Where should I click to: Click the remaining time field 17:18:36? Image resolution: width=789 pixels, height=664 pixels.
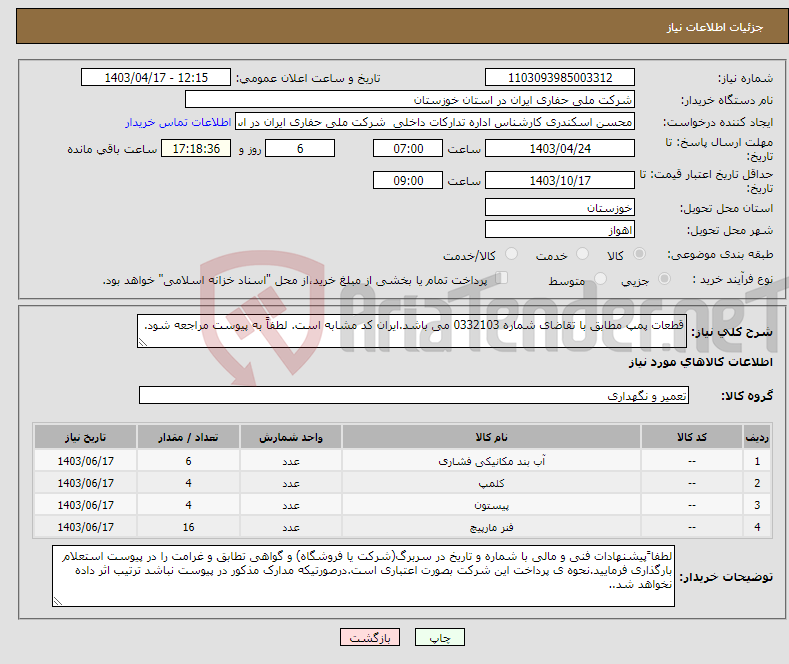click(196, 148)
